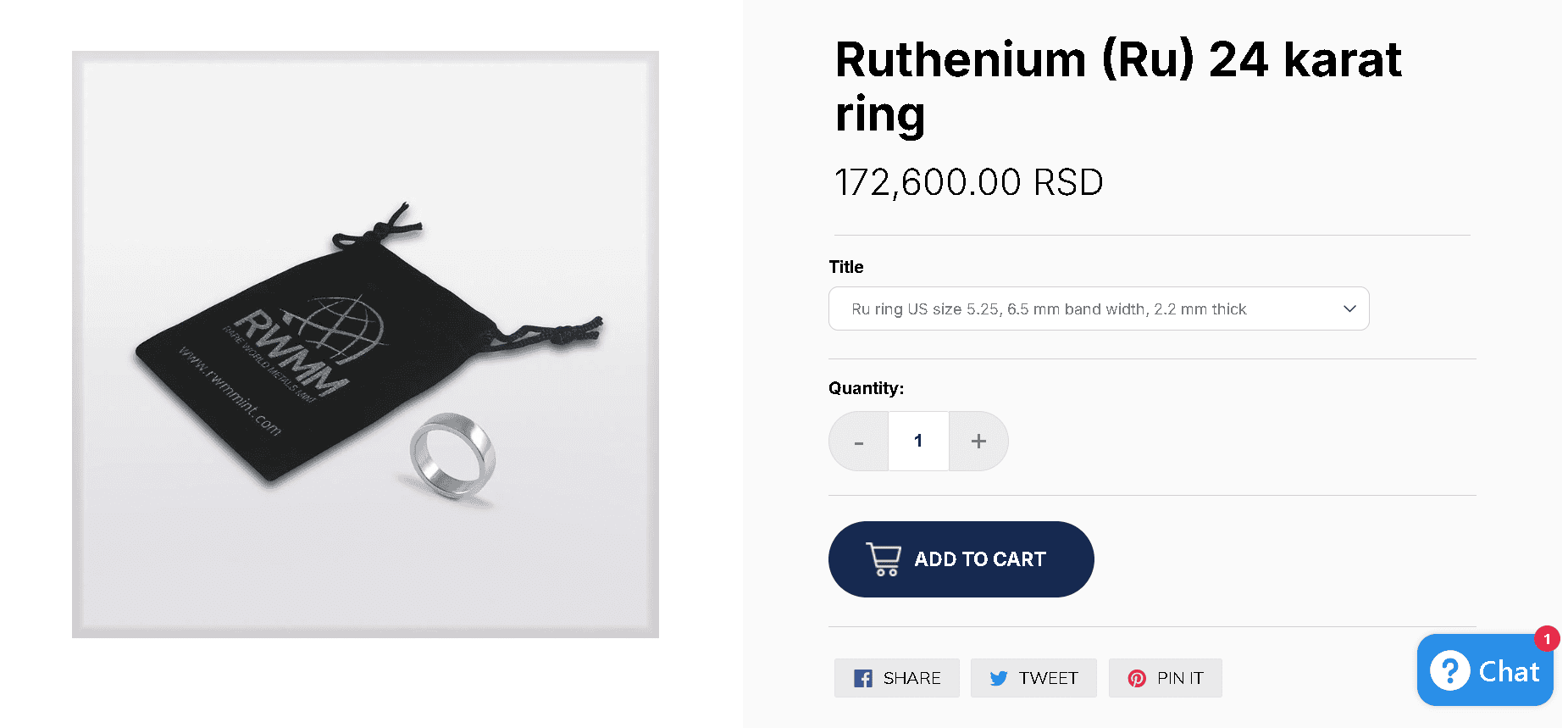This screenshot has height=728, width=1568.
Task: Decrease quantity with the minus button
Action: pyautogui.click(x=859, y=441)
